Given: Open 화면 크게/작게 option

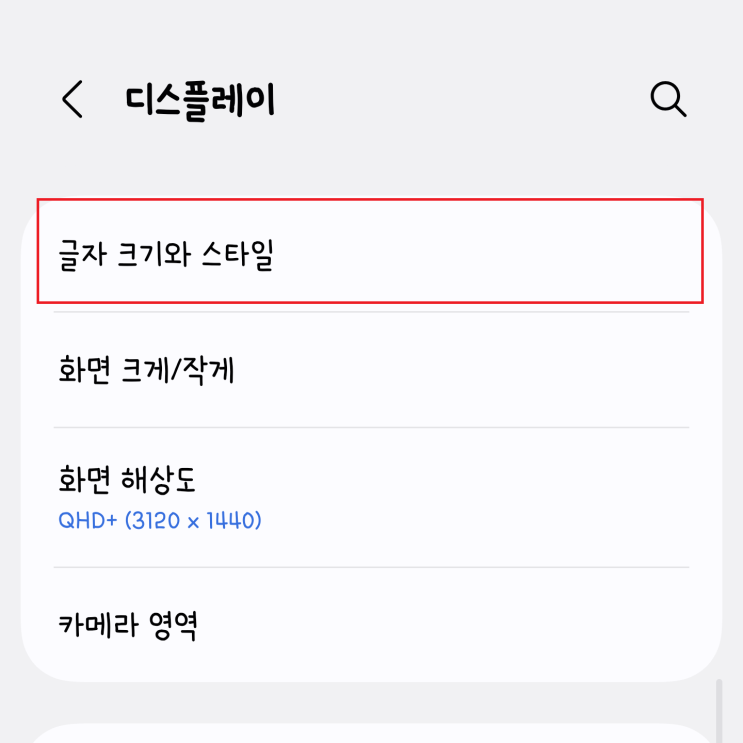Looking at the screenshot, I should pyautogui.click(x=371, y=370).
